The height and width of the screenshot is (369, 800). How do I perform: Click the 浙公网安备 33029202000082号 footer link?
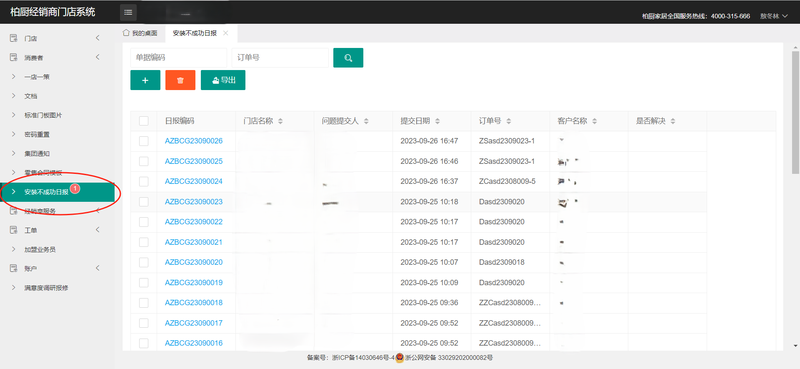click(x=449, y=358)
